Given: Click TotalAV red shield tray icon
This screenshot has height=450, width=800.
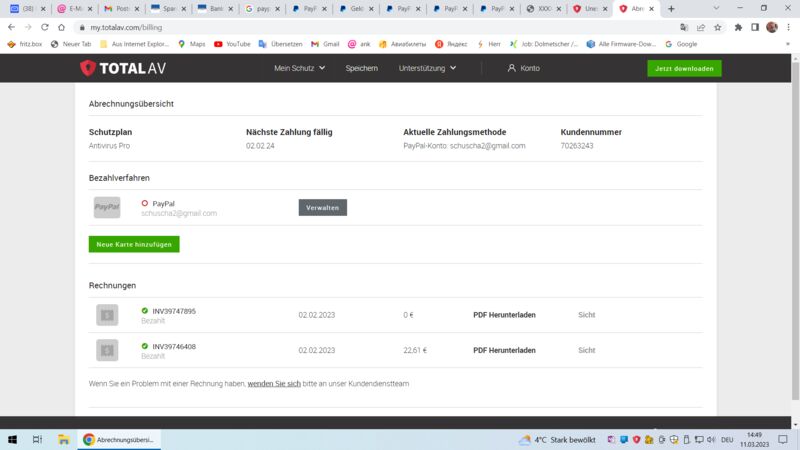Looking at the screenshot, I should pyautogui.click(x=636, y=439).
